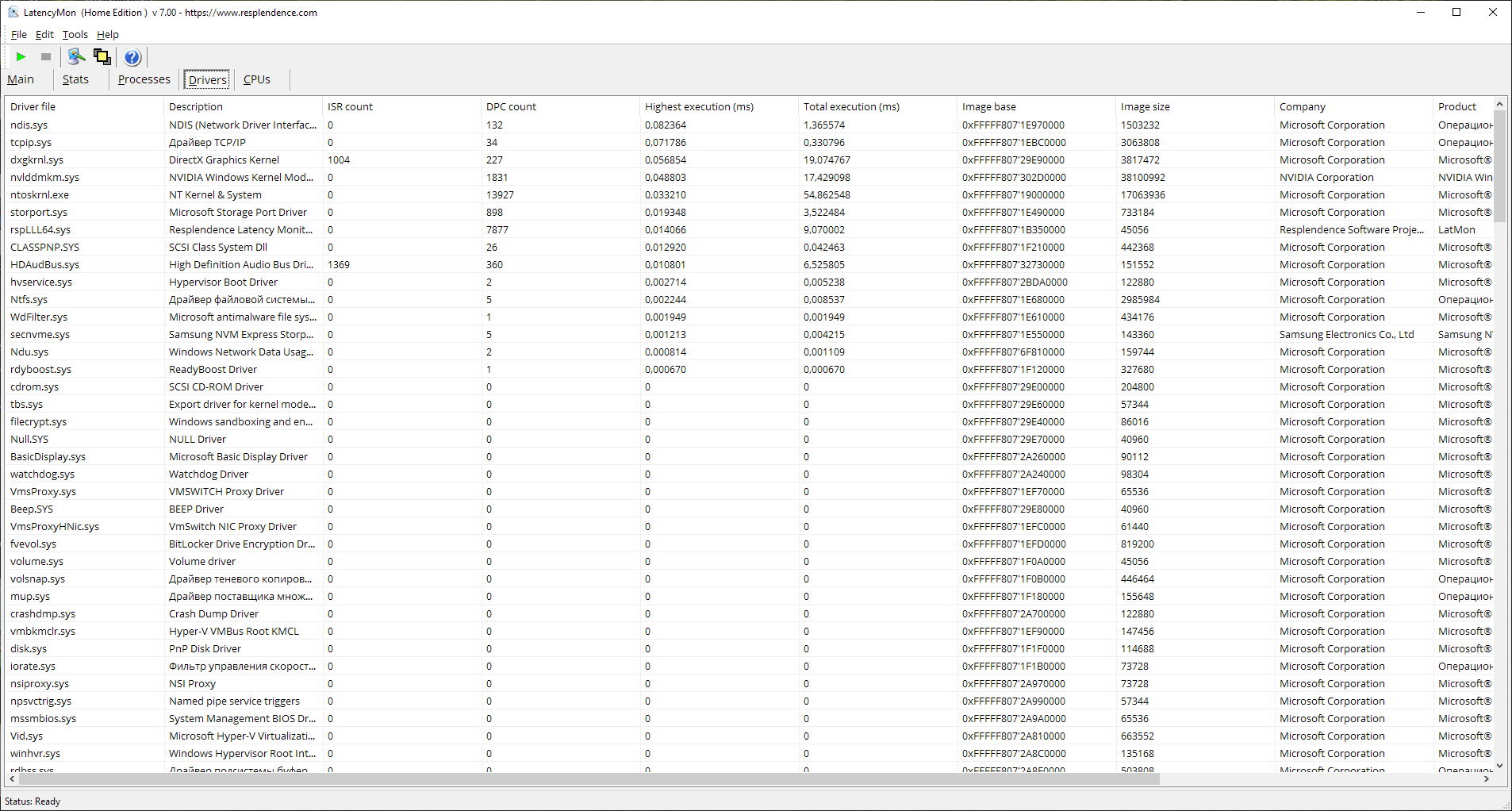Open the Help menu

[108, 34]
